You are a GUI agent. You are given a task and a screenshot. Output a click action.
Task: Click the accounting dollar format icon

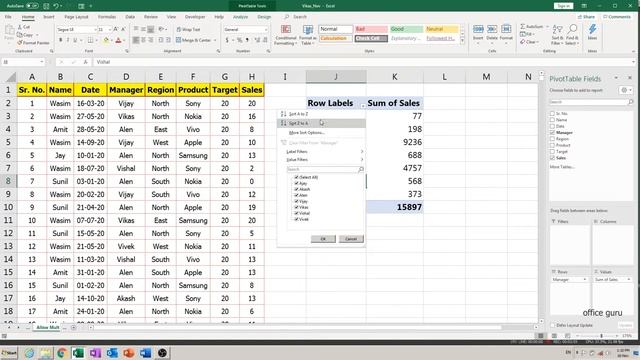click(x=227, y=40)
